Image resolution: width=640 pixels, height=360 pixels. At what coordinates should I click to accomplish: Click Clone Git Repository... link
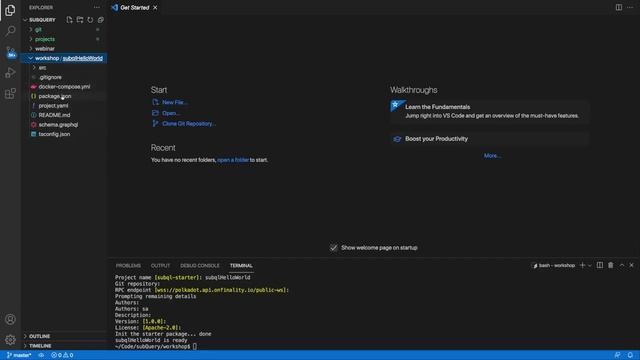click(189, 124)
